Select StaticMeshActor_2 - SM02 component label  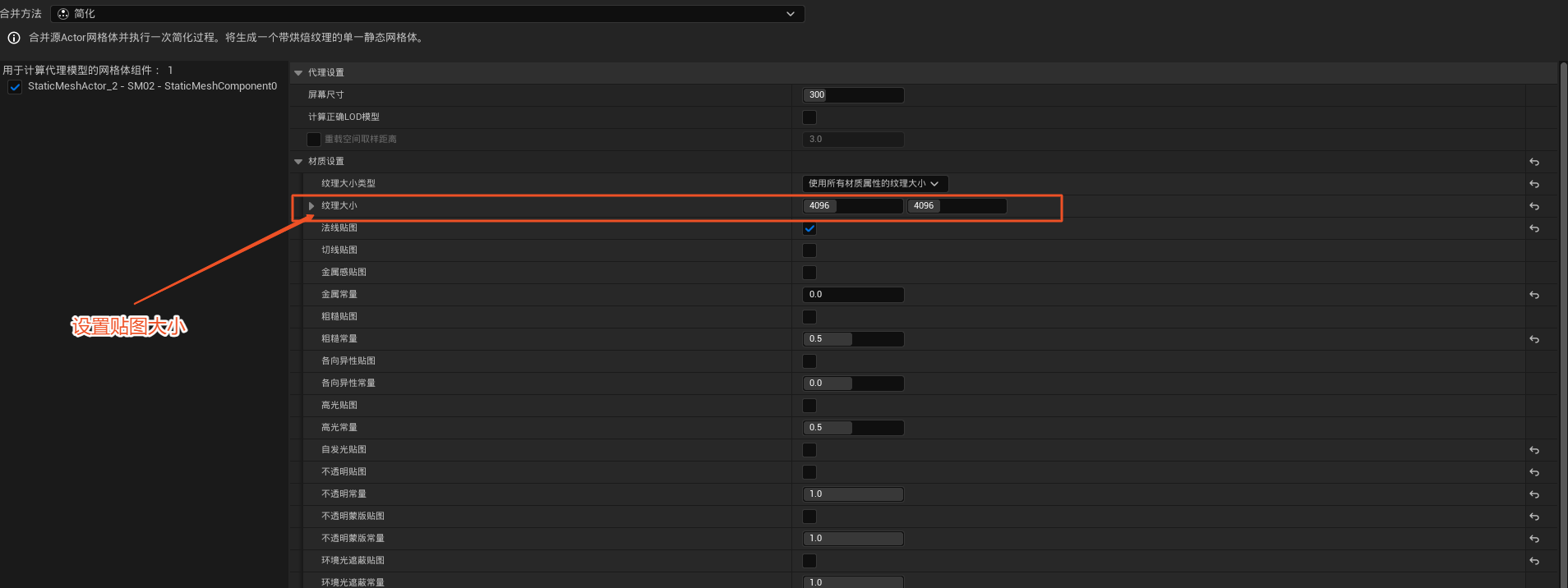pyautogui.click(x=152, y=86)
